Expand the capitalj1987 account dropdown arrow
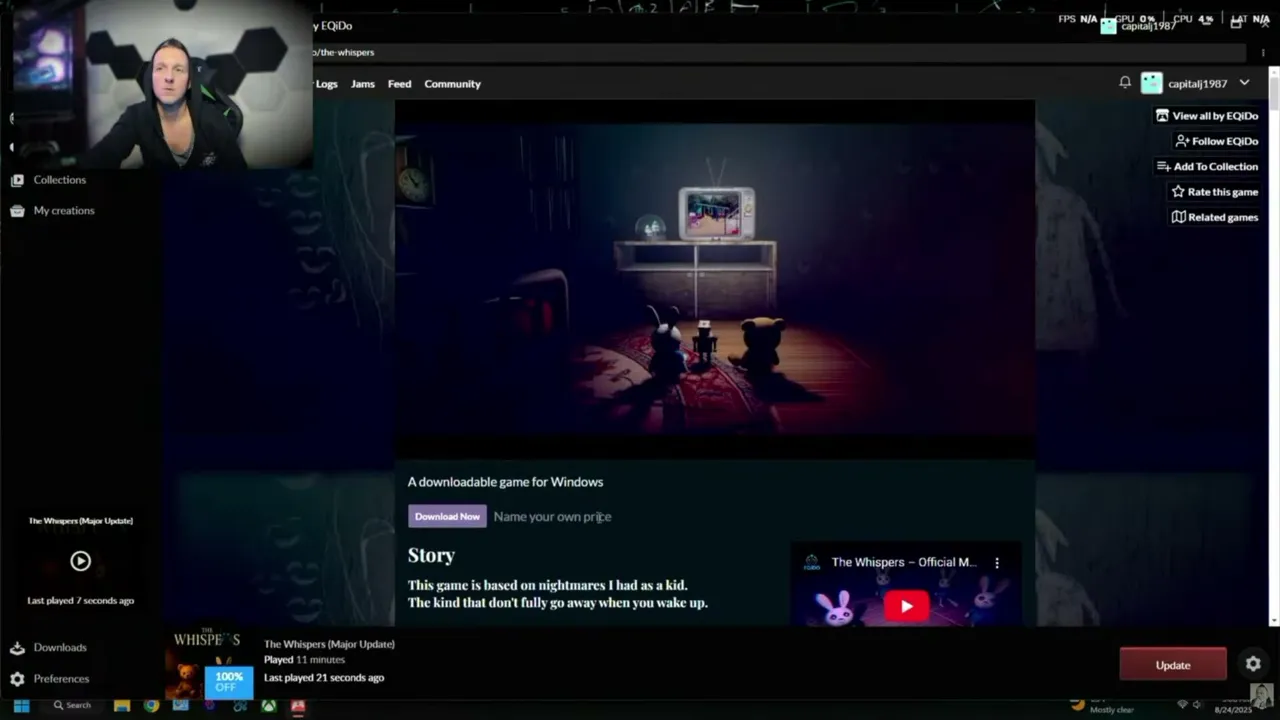The width and height of the screenshot is (1280, 720). click(x=1244, y=83)
